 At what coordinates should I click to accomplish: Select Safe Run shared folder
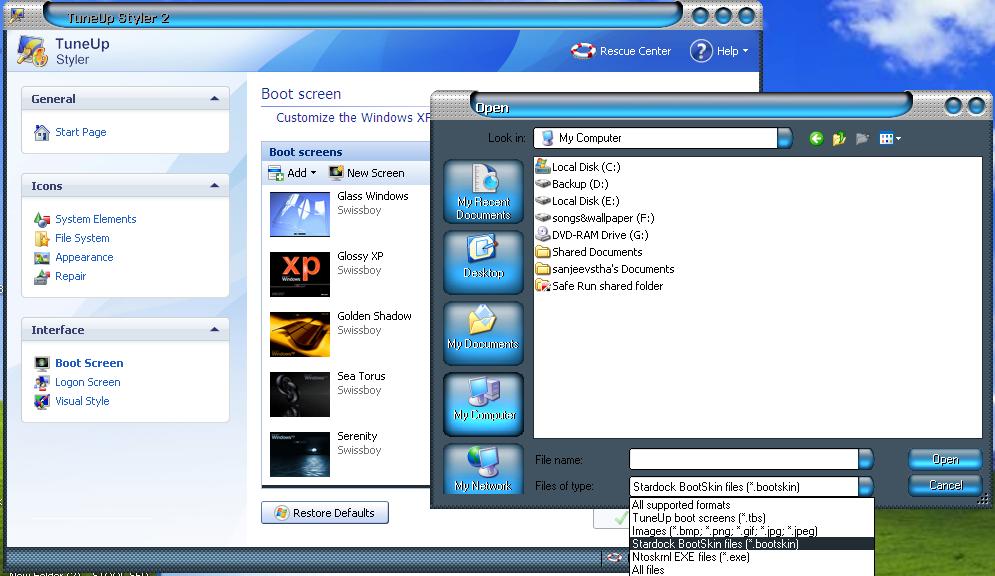[599, 286]
